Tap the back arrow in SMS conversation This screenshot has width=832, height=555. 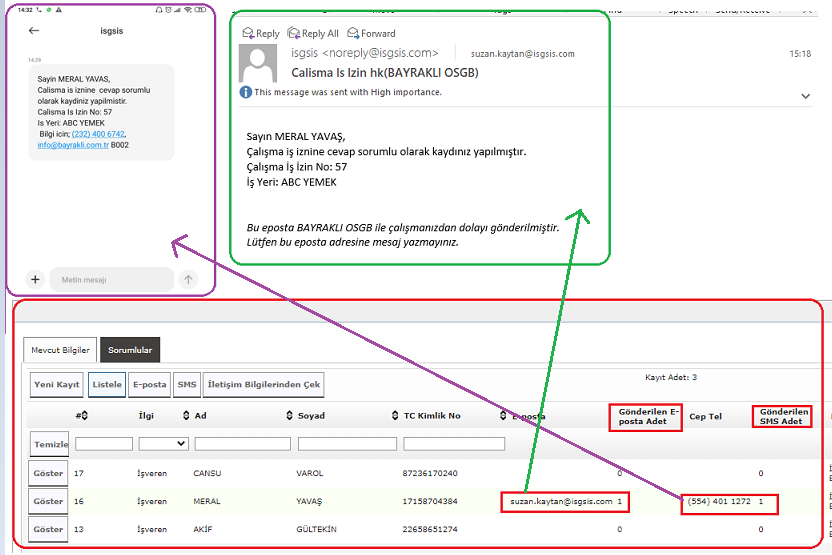pyautogui.click(x=34, y=31)
